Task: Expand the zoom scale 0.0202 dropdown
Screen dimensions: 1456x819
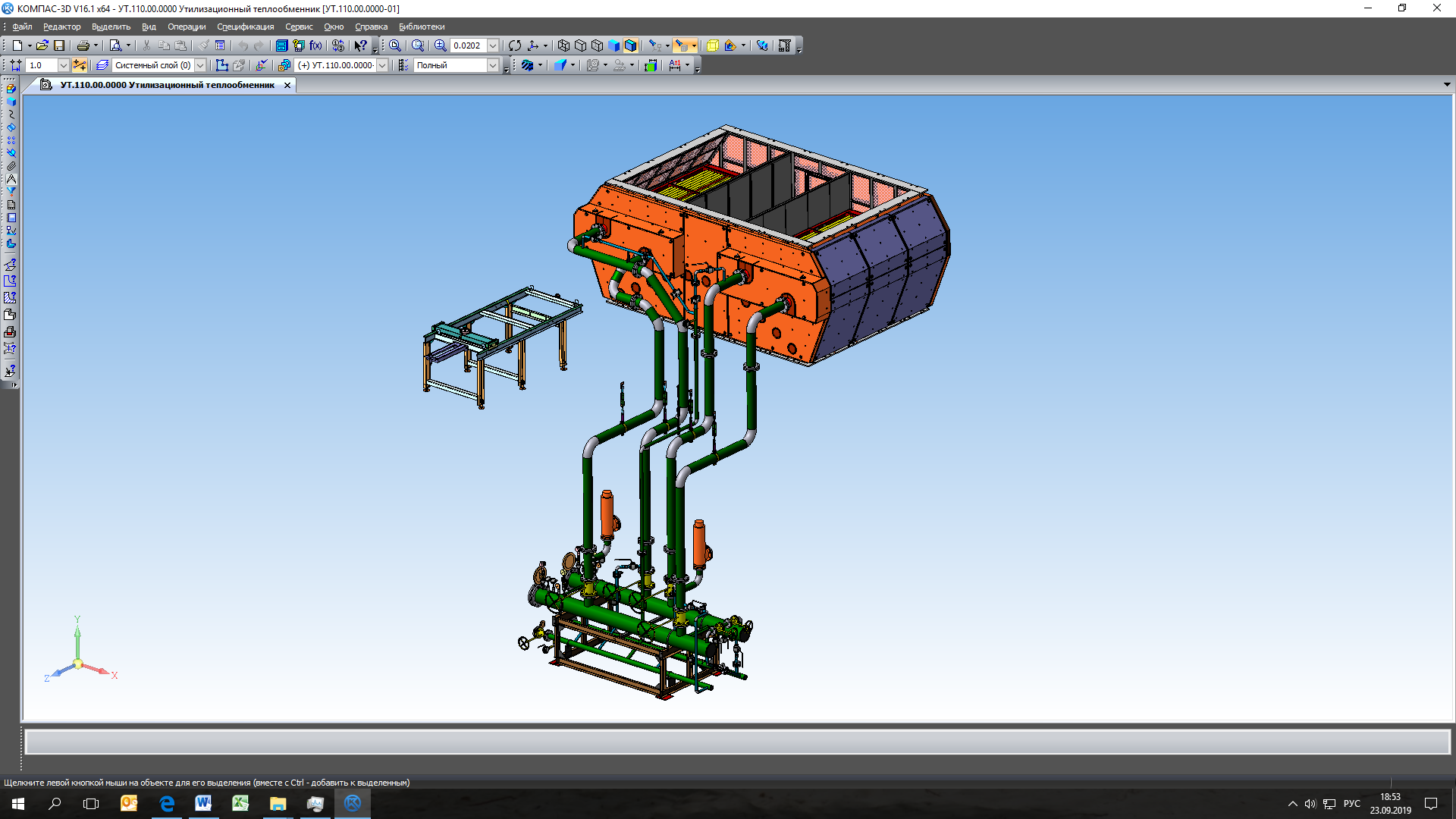Action: tap(493, 45)
